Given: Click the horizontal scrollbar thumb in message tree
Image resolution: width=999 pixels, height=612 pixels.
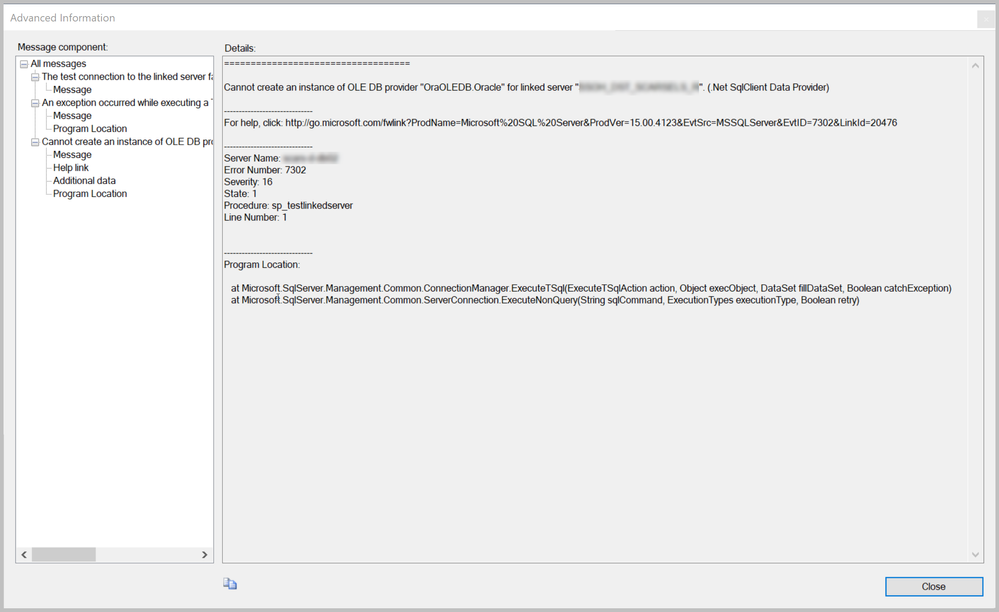Looking at the screenshot, I should tap(64, 555).
